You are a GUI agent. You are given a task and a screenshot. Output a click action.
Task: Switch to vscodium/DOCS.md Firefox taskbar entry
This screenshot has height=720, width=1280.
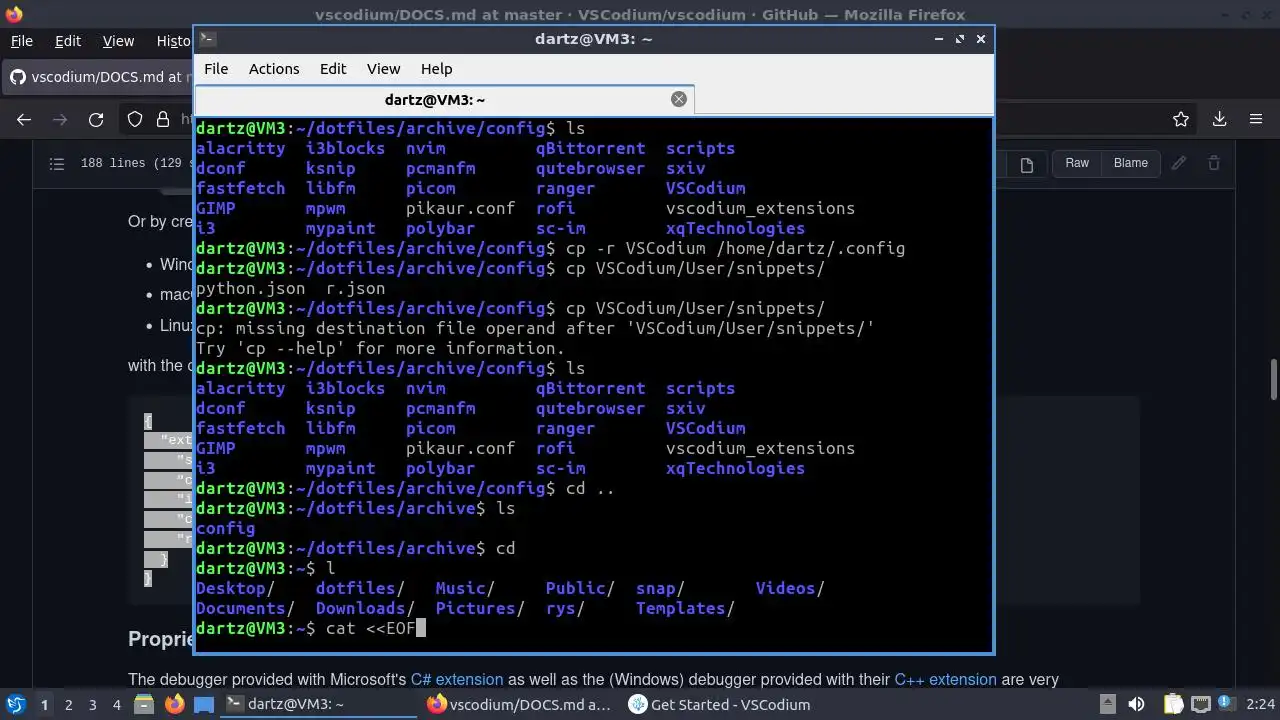click(x=520, y=704)
